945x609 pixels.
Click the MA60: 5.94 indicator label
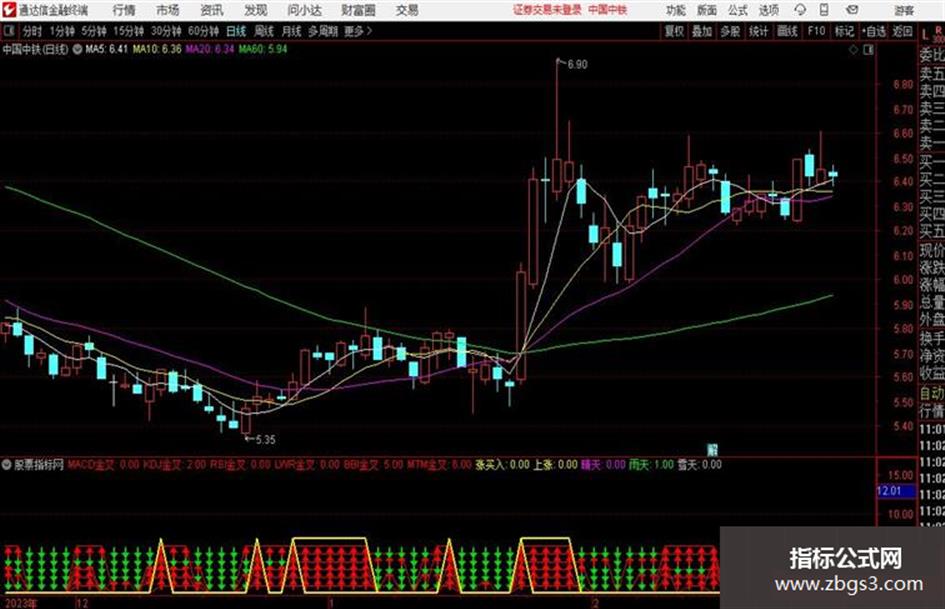(x=263, y=49)
